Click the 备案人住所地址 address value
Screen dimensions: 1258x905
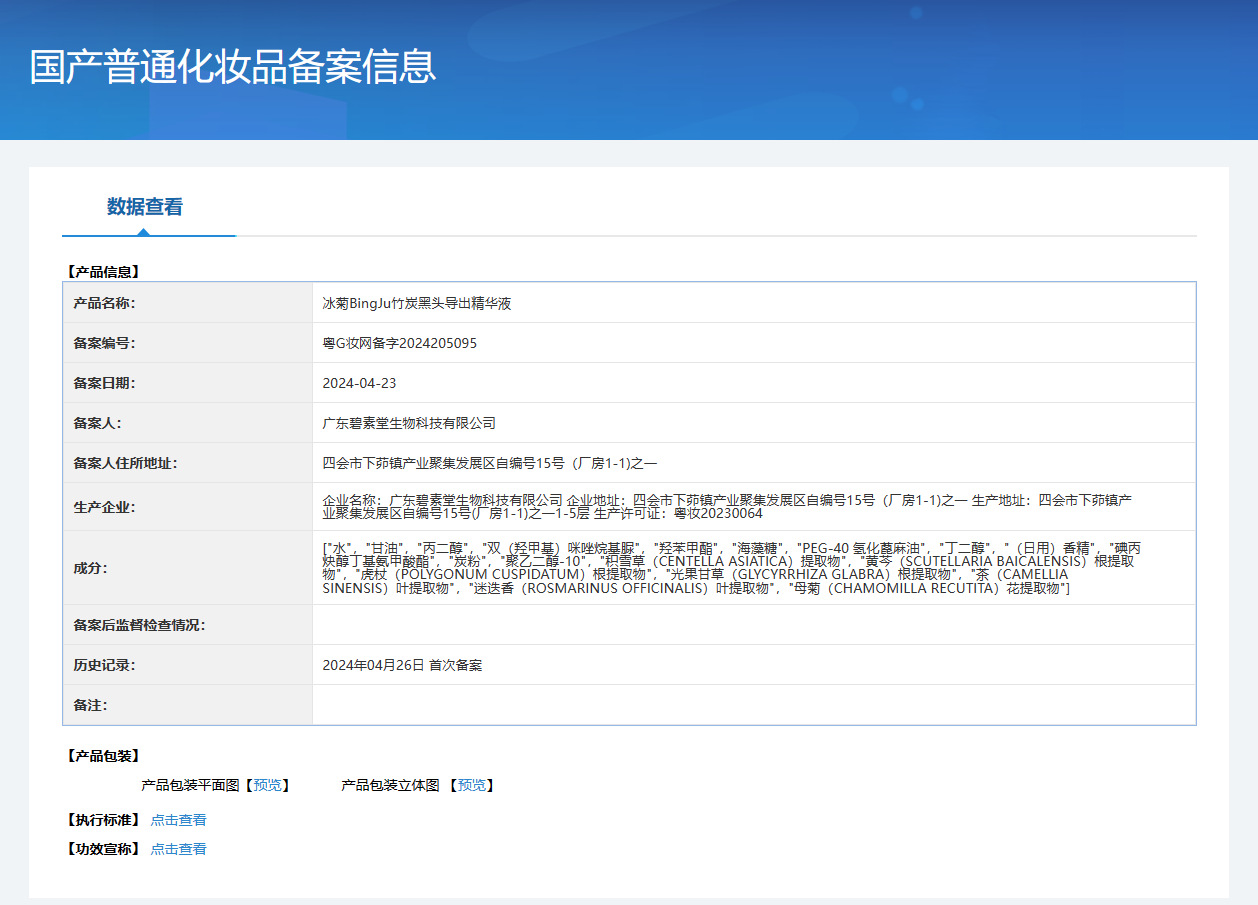click(489, 463)
